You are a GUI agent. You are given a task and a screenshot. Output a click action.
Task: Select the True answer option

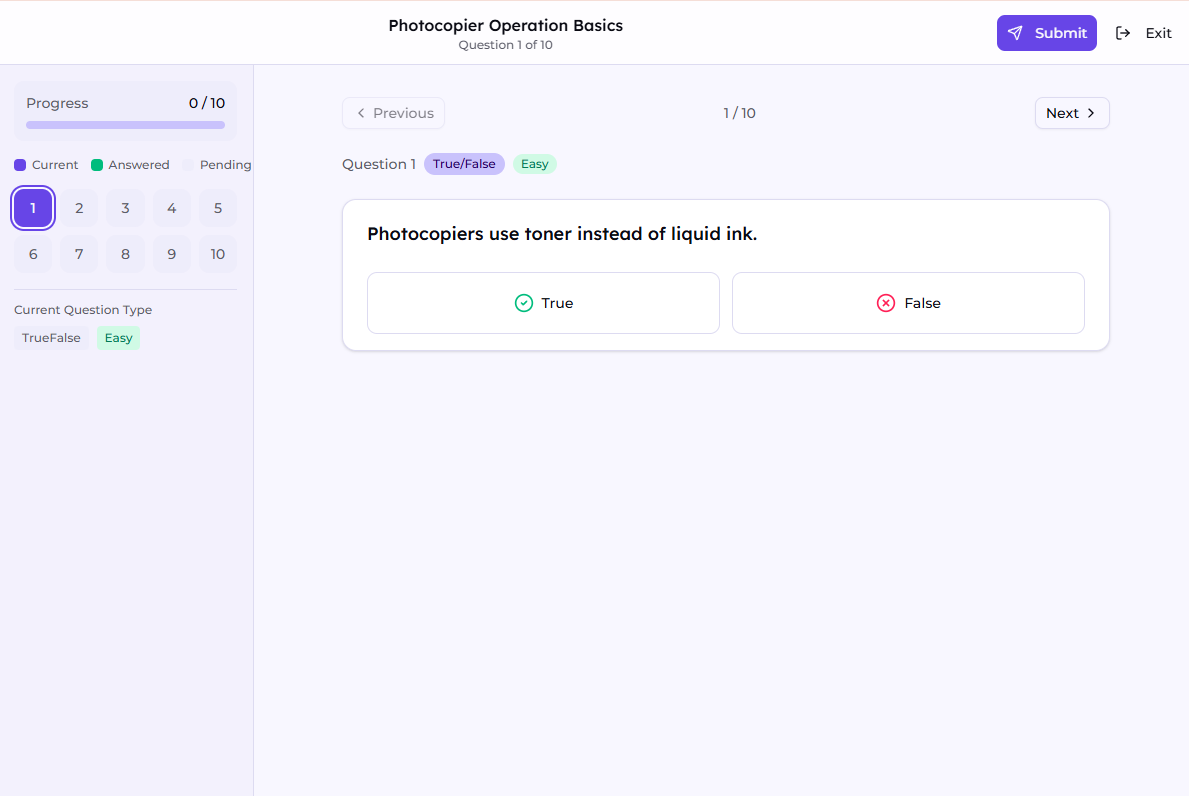coord(543,303)
